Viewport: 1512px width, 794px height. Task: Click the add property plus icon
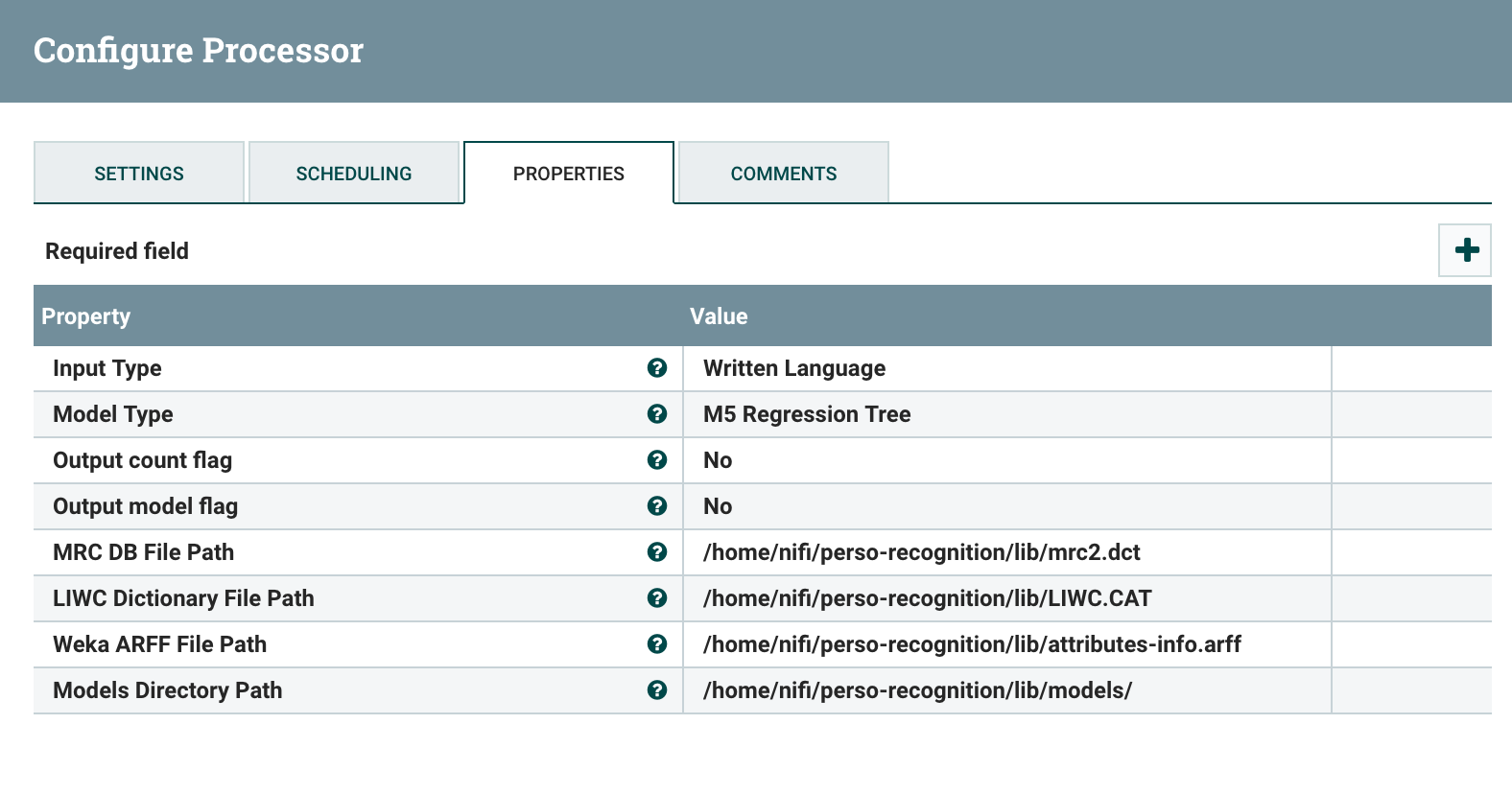click(1465, 250)
